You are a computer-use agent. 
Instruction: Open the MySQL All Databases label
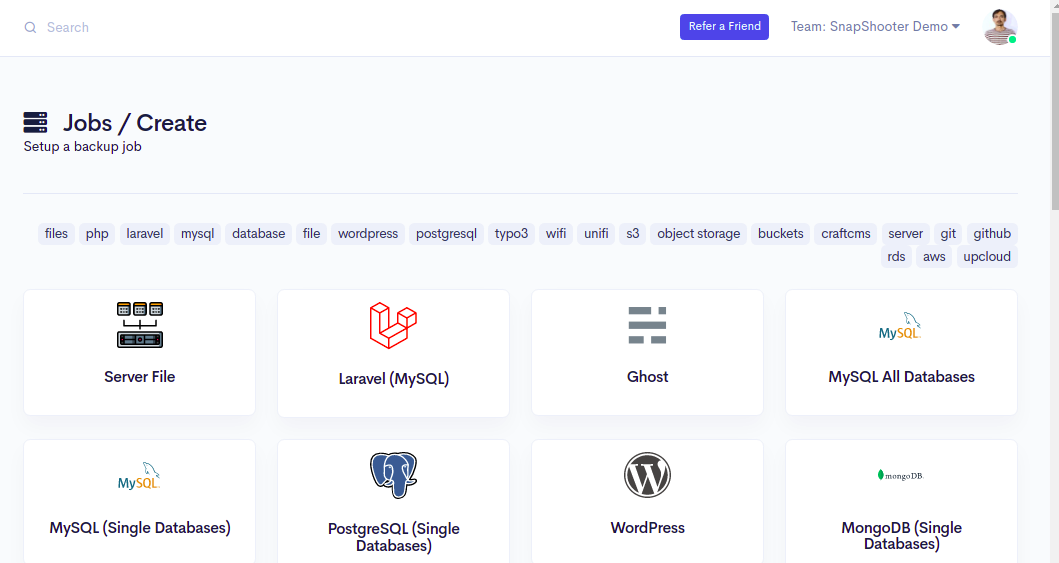901,377
